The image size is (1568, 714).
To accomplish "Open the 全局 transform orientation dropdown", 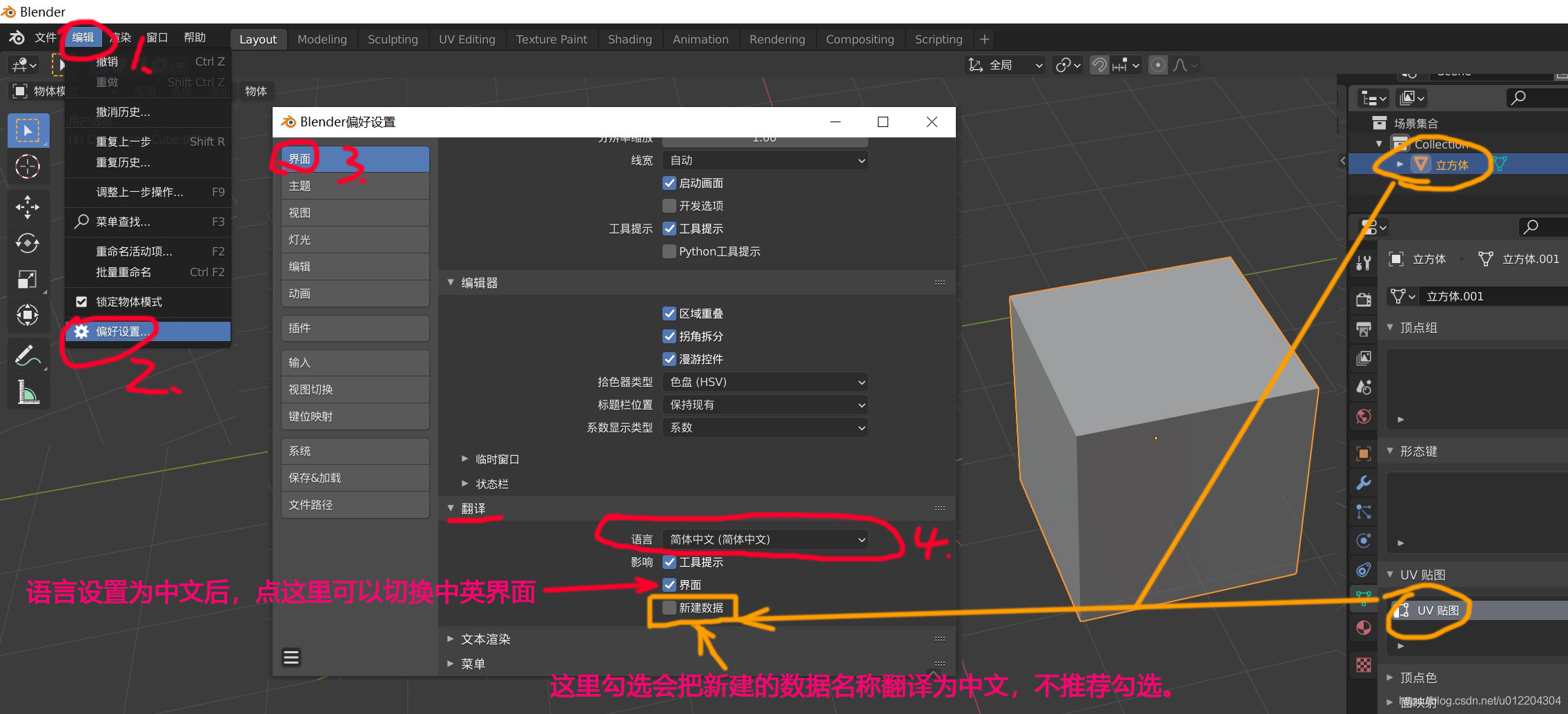I will 1005,65.
